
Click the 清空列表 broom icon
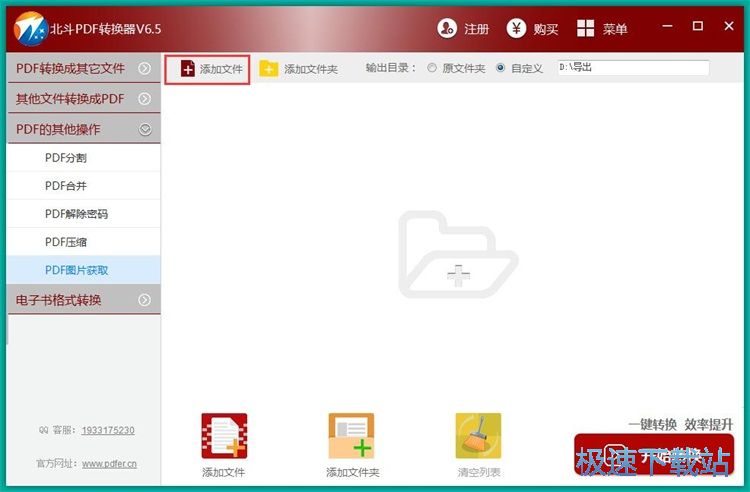tap(478, 436)
